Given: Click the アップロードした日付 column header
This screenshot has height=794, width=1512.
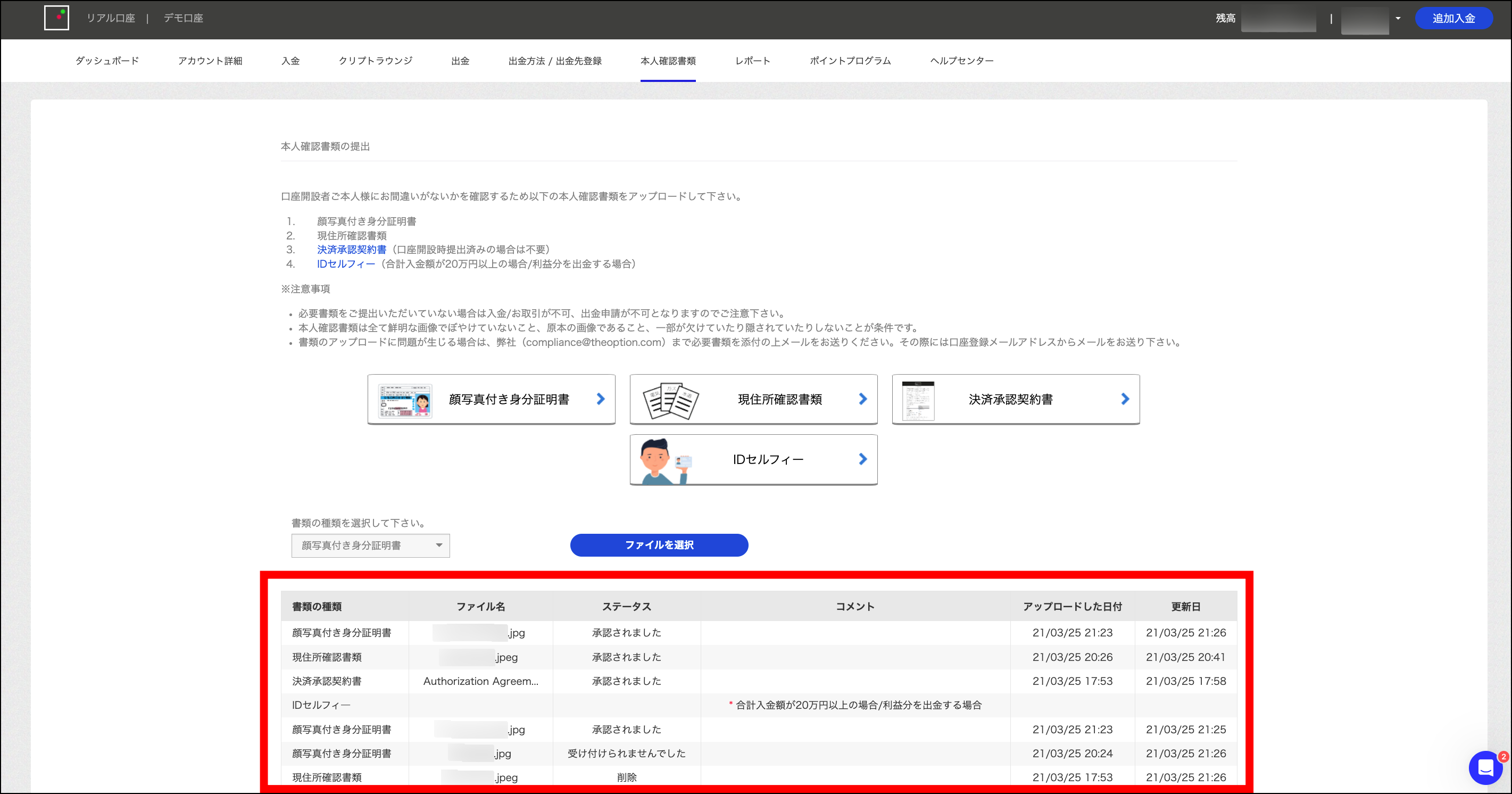Looking at the screenshot, I should point(1073,607).
